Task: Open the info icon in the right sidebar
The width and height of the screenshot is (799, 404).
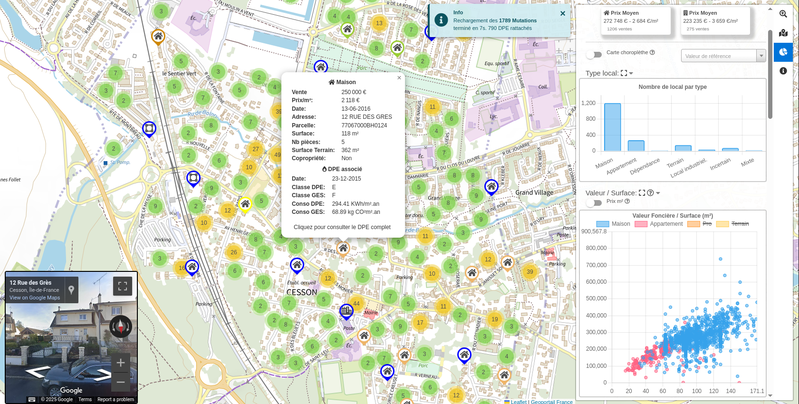Action: point(783,71)
